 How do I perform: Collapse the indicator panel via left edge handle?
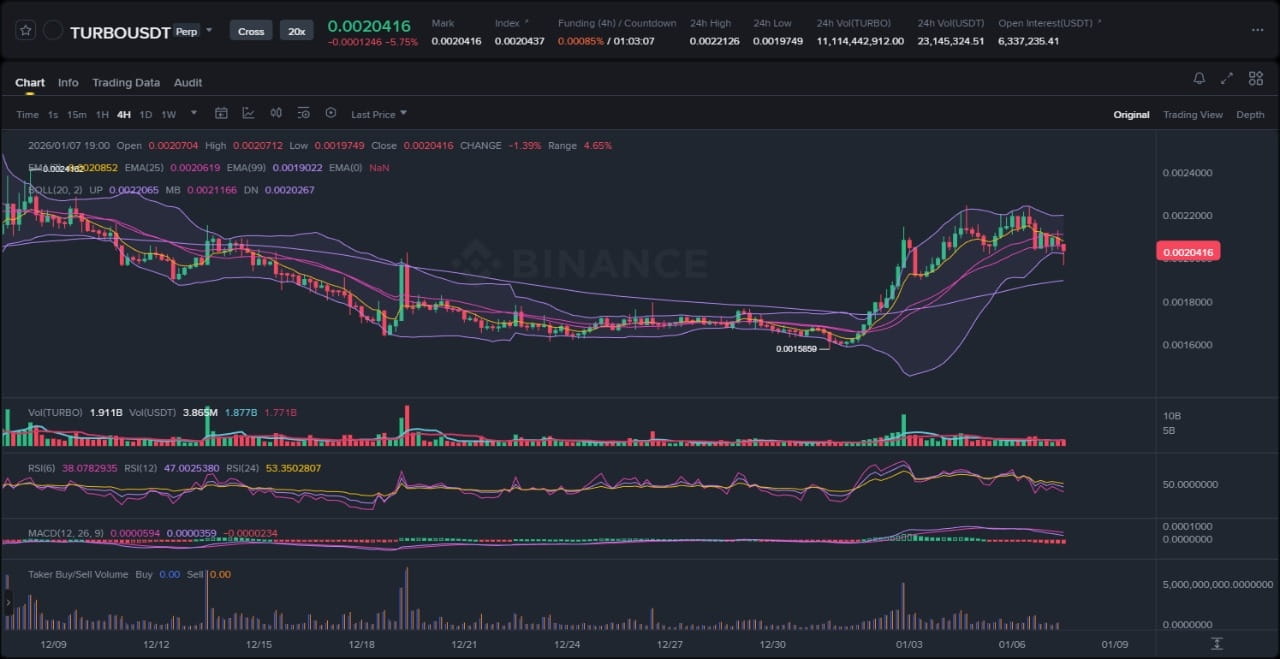pyautogui.click(x=9, y=603)
